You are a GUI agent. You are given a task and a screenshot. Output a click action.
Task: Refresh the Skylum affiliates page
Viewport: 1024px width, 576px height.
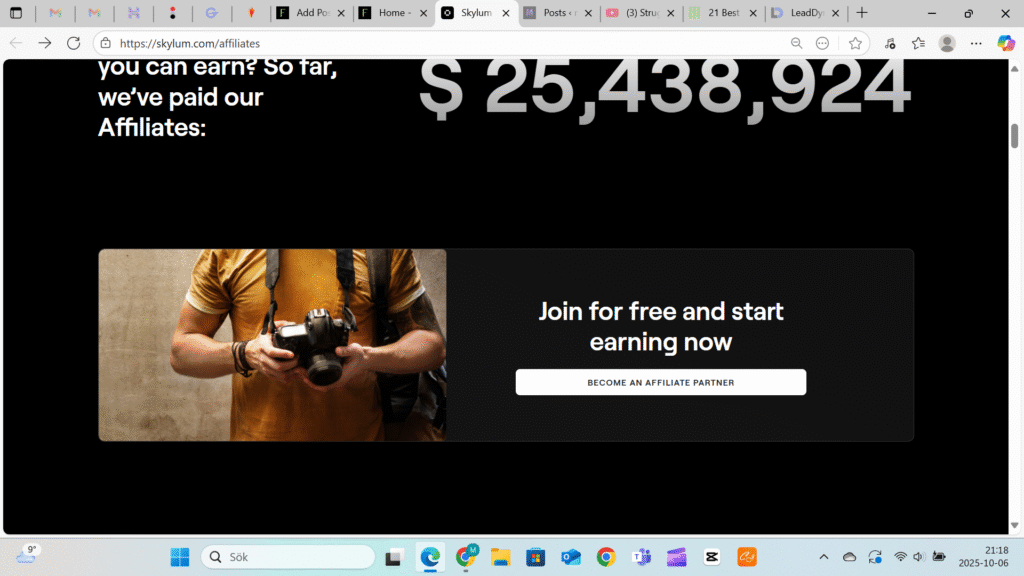tap(74, 43)
